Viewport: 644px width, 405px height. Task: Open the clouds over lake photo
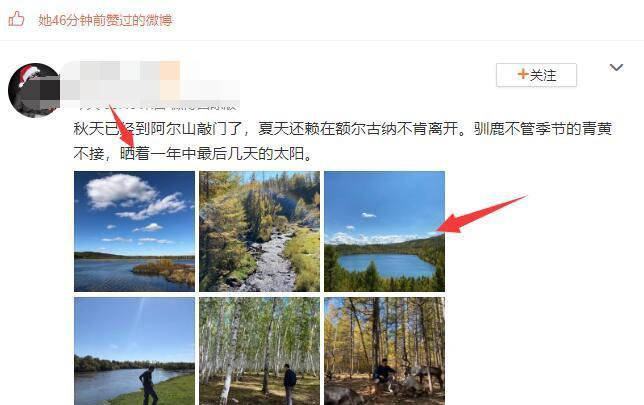(134, 231)
